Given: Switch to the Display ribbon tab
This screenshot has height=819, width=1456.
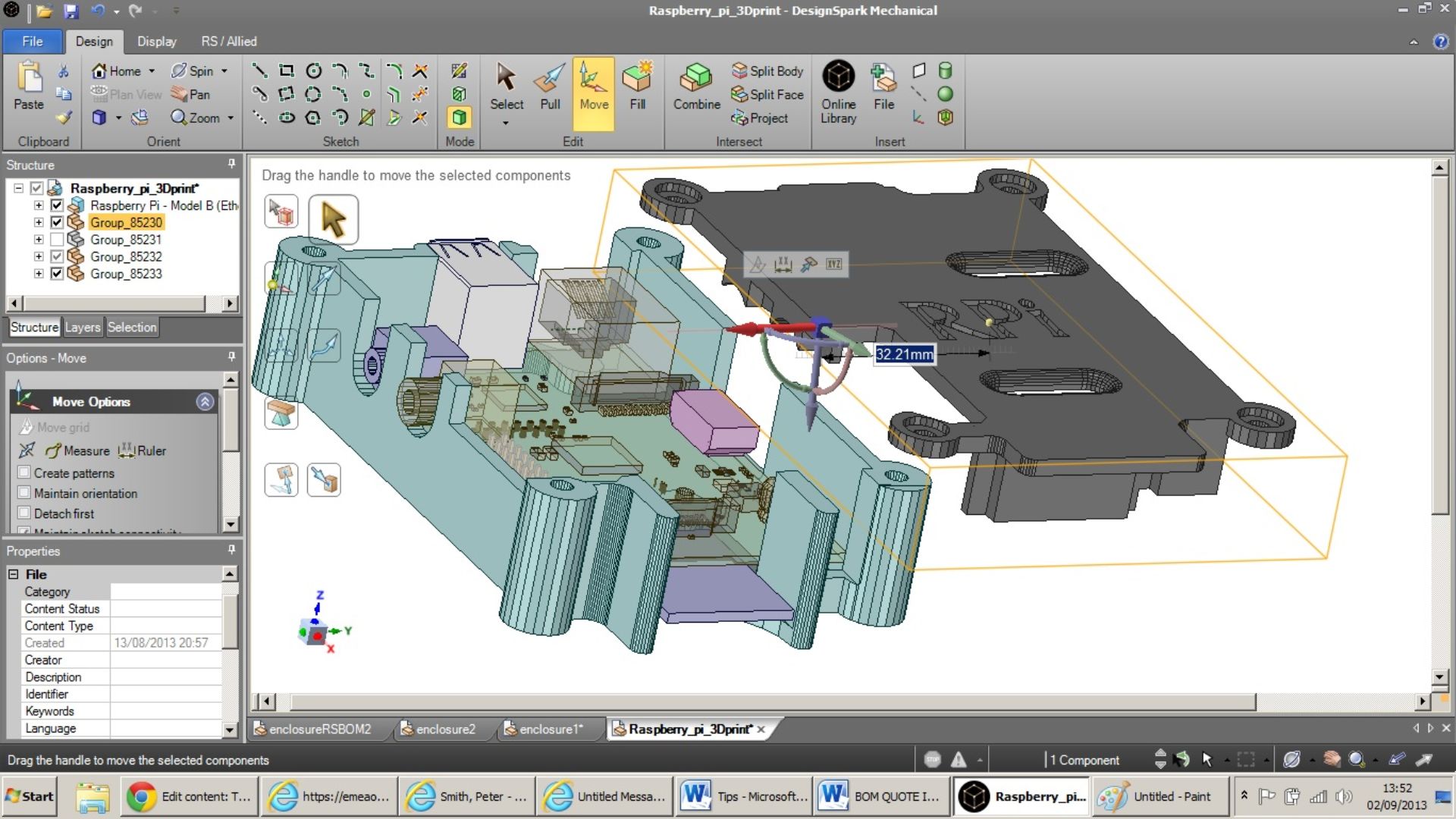Looking at the screenshot, I should click(x=156, y=42).
